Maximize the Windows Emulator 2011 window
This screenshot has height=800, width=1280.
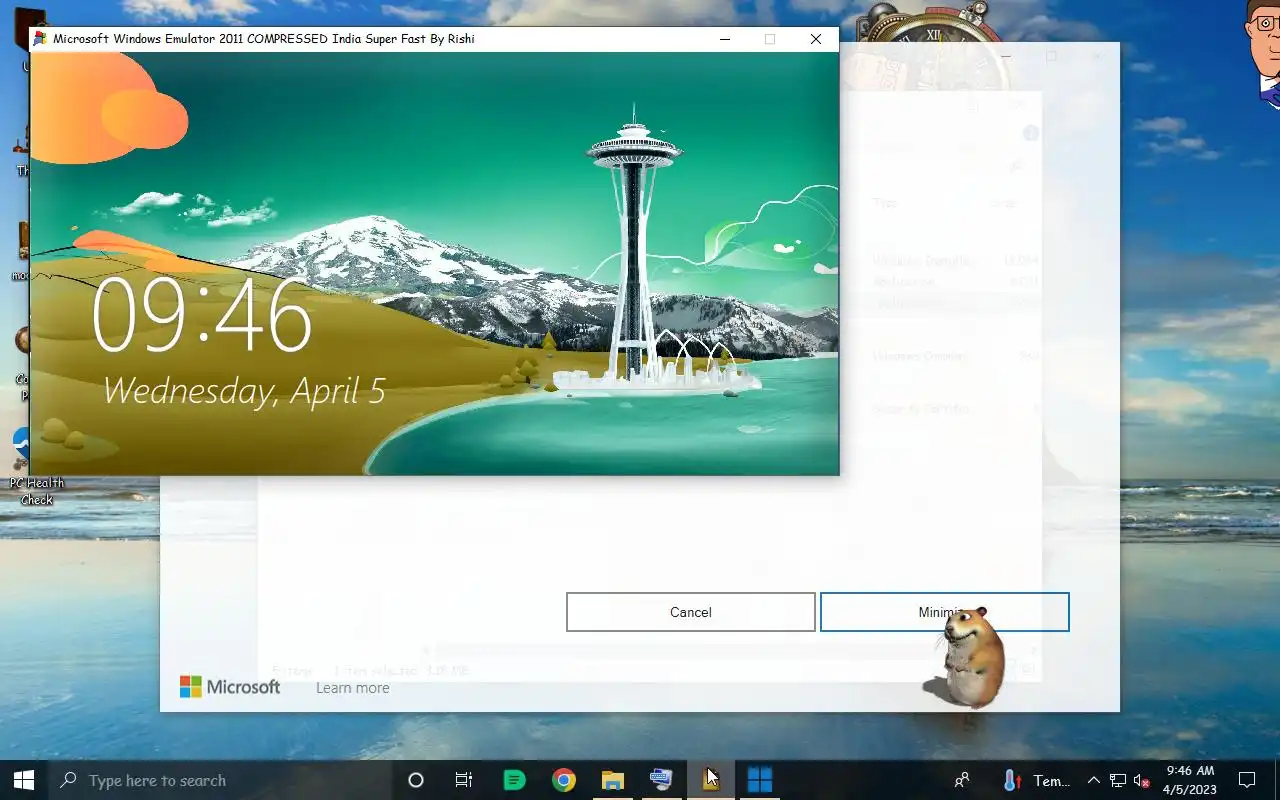coord(770,39)
